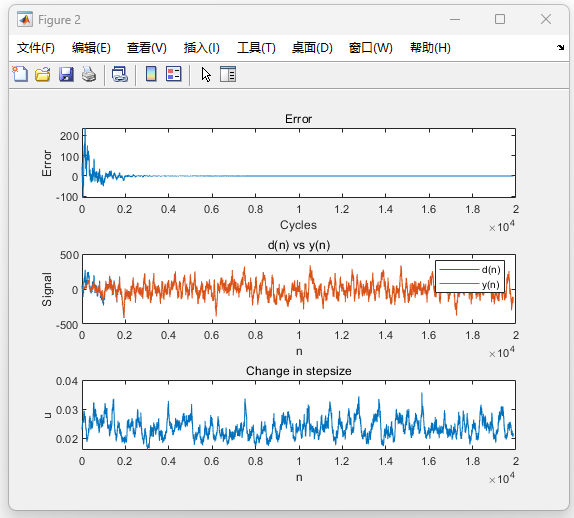Open the 帮助(H) menu
The height and width of the screenshot is (518, 574).
[430, 48]
